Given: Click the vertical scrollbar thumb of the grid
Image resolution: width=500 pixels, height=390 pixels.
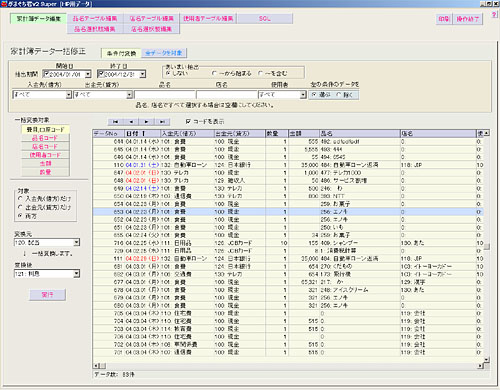Looking at the screenshot, I should pos(487,247).
